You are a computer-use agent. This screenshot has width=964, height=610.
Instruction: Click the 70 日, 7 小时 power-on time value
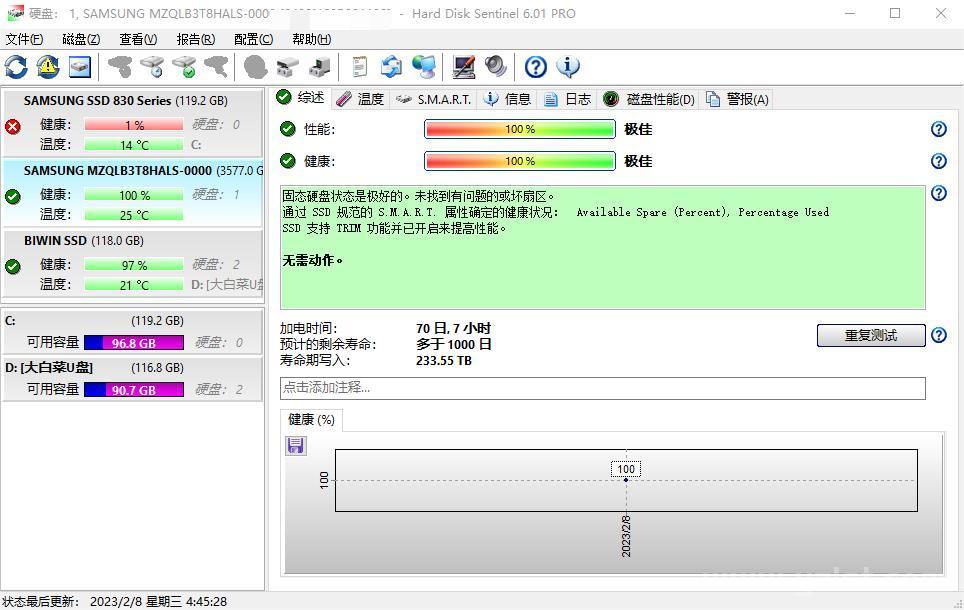453,328
